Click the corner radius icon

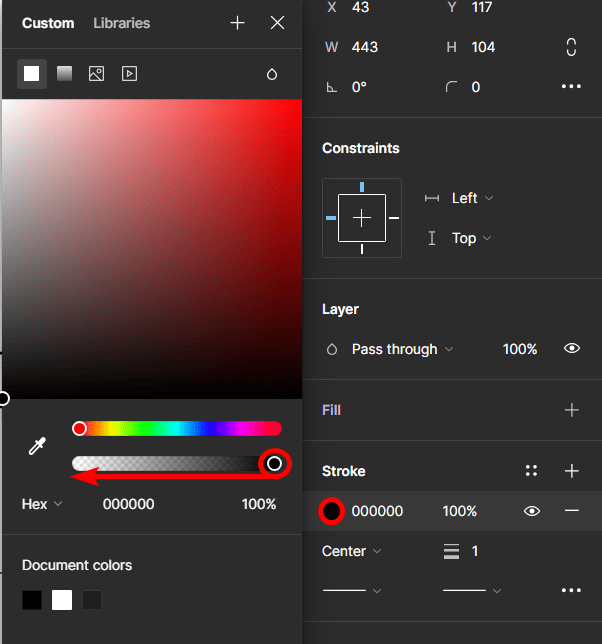click(x=451, y=87)
